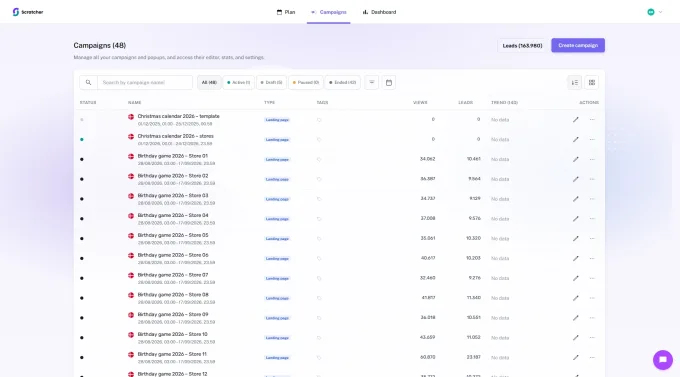680x377 pixels.
Task: Edit Birthday game 2026 – Store 06
Action: coord(575,259)
